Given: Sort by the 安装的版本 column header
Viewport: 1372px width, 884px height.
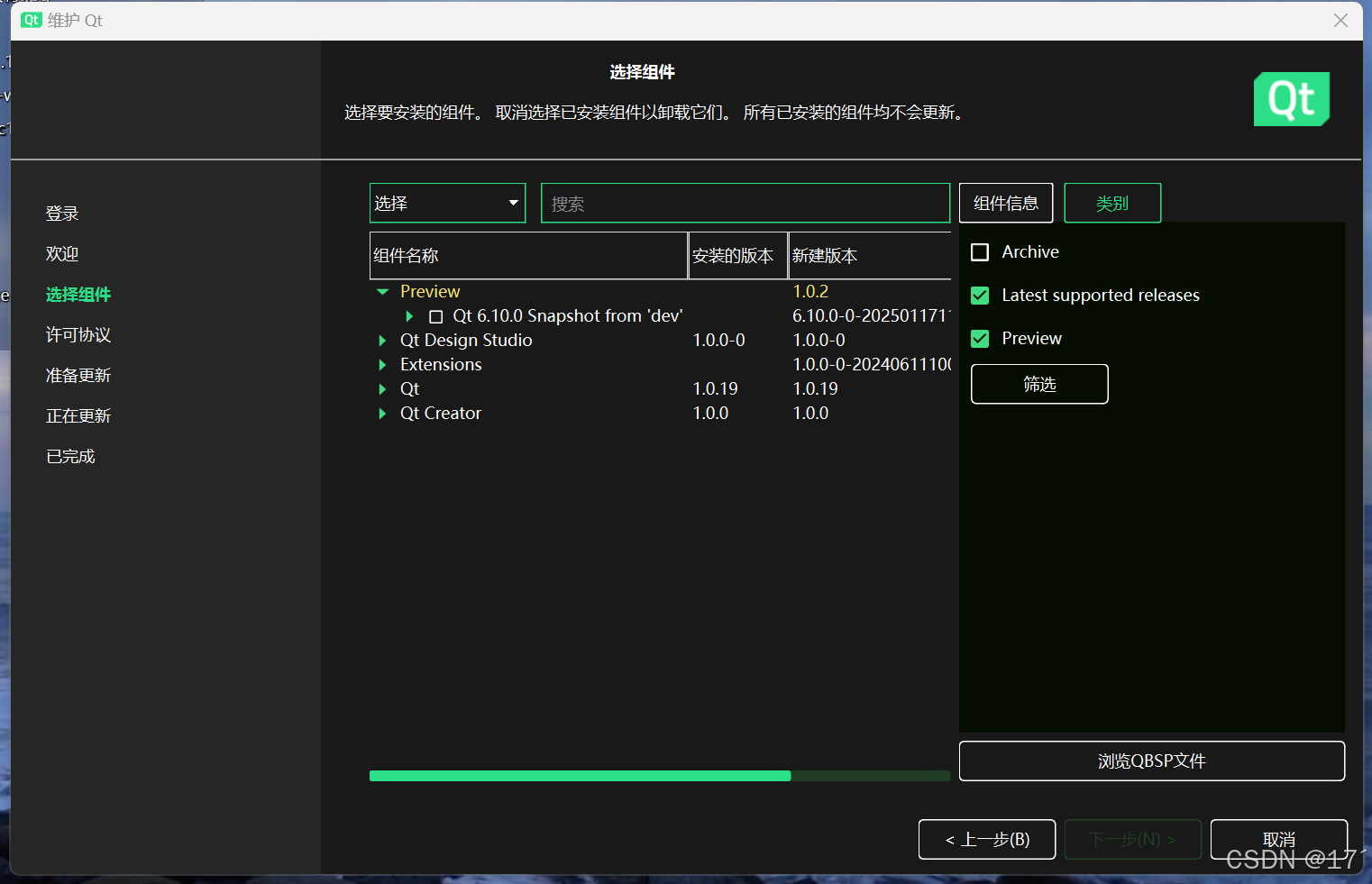Looking at the screenshot, I should click(x=738, y=256).
